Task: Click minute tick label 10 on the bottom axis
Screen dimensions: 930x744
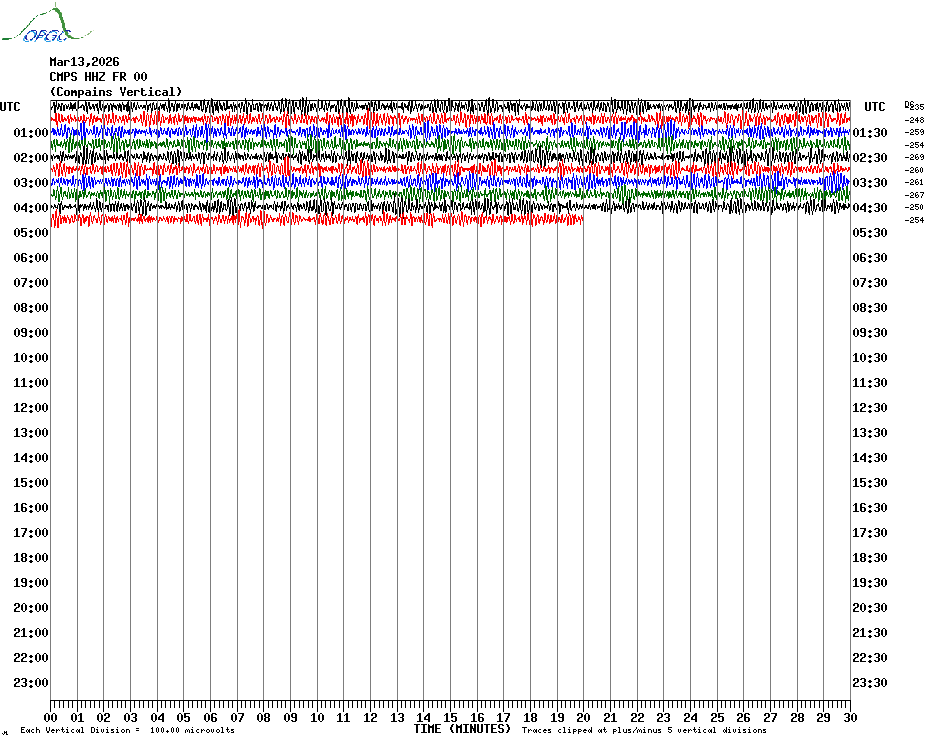Action: 317,717
